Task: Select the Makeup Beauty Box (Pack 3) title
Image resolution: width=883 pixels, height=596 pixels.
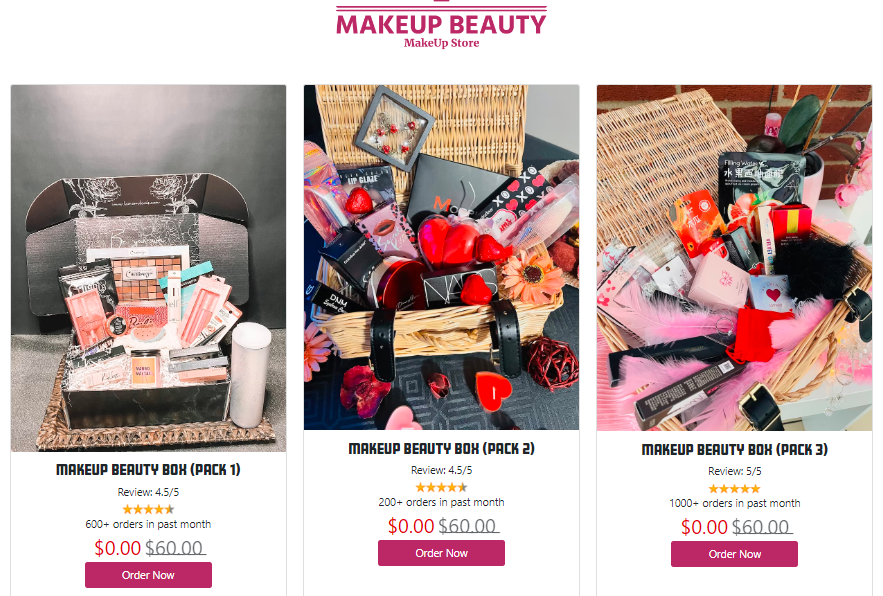Action: point(734,450)
